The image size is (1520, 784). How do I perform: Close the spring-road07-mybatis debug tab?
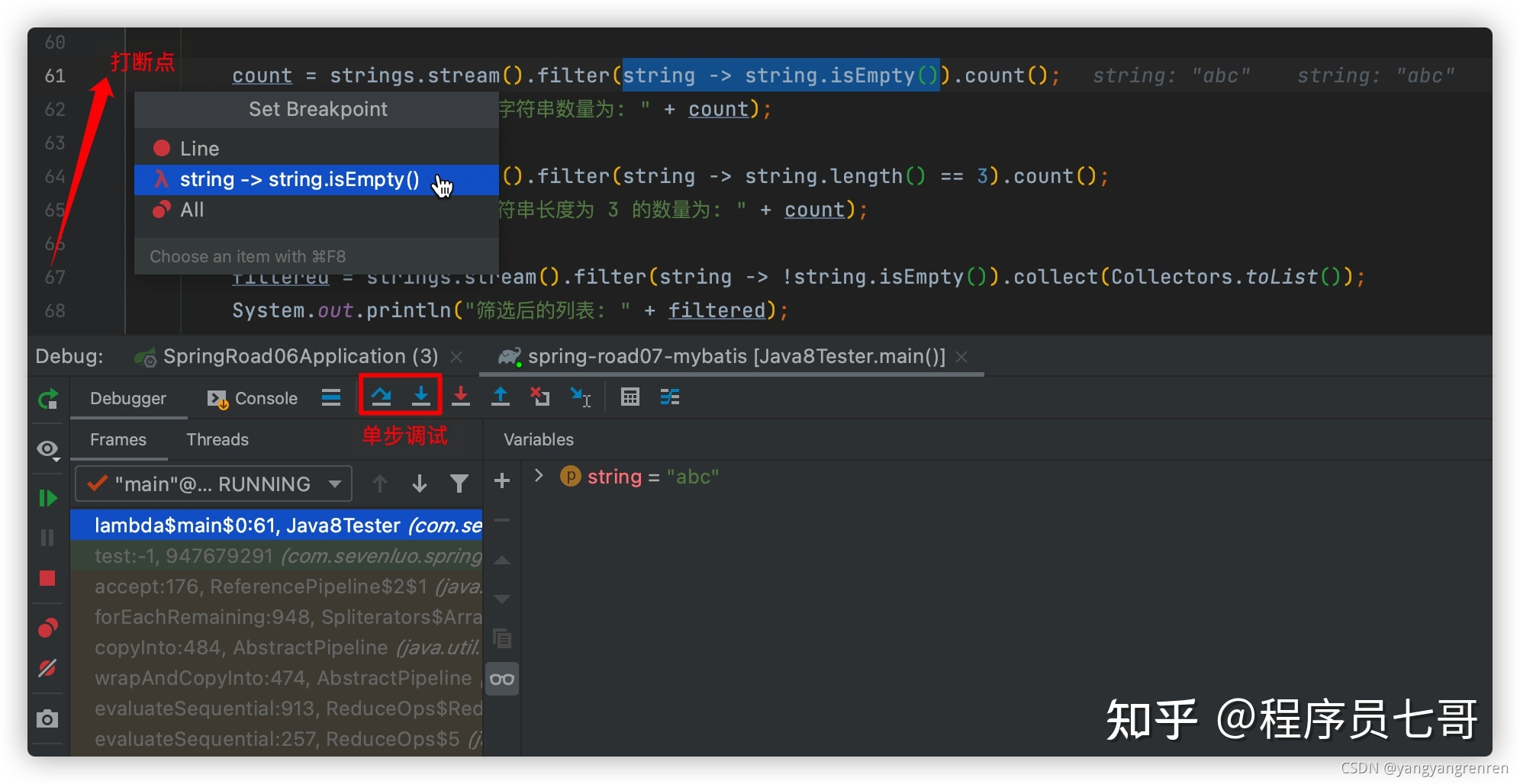(961, 356)
